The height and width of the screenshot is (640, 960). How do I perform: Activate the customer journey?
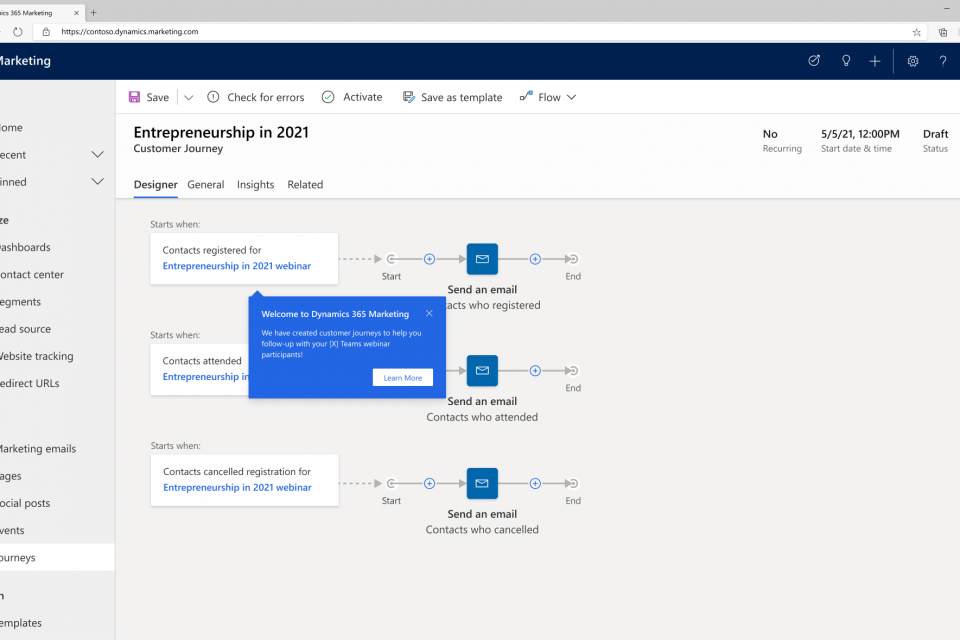click(x=352, y=97)
